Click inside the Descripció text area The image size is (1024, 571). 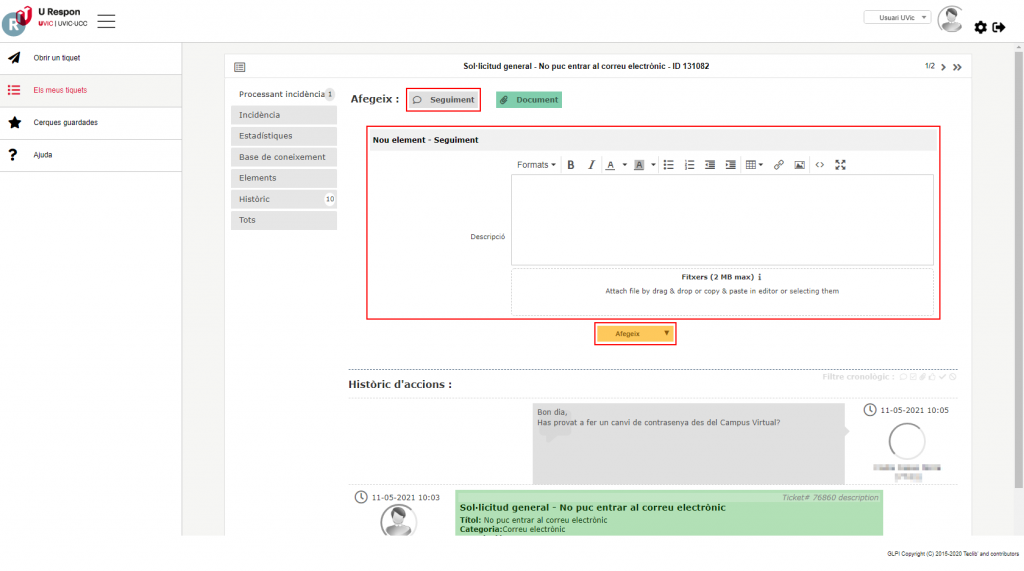(x=722, y=220)
